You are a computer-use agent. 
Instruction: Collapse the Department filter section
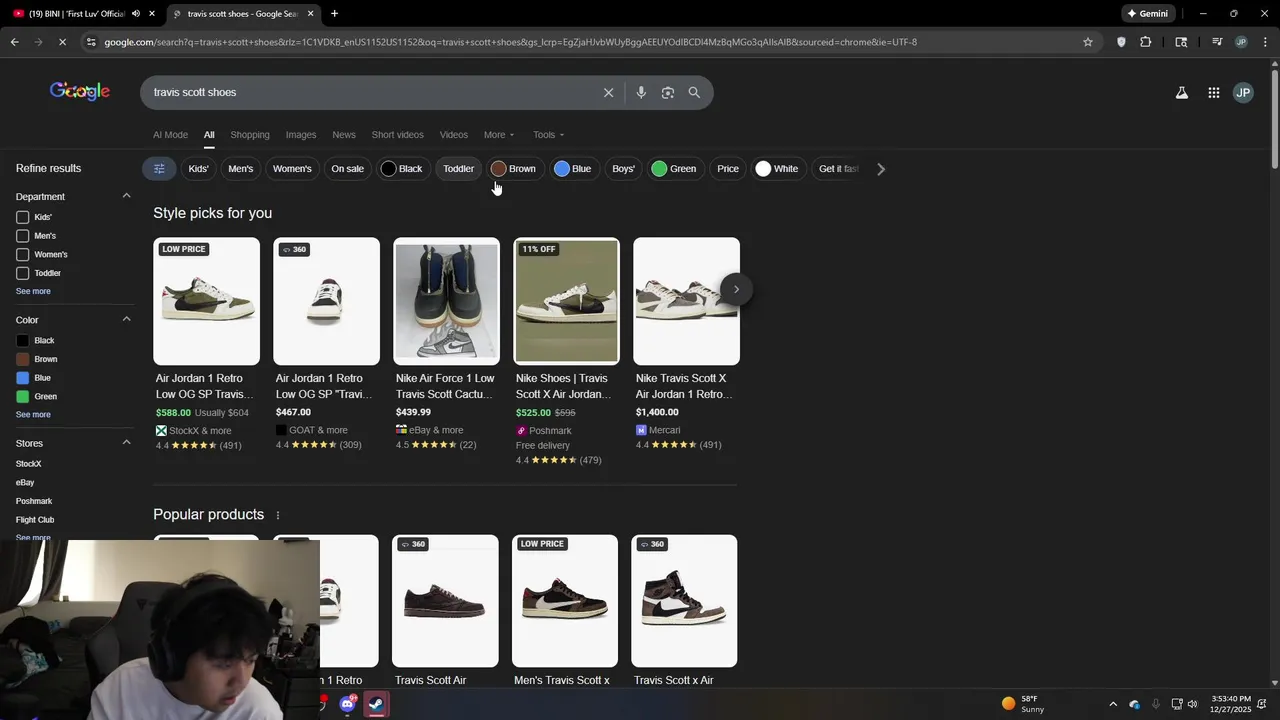point(126,196)
